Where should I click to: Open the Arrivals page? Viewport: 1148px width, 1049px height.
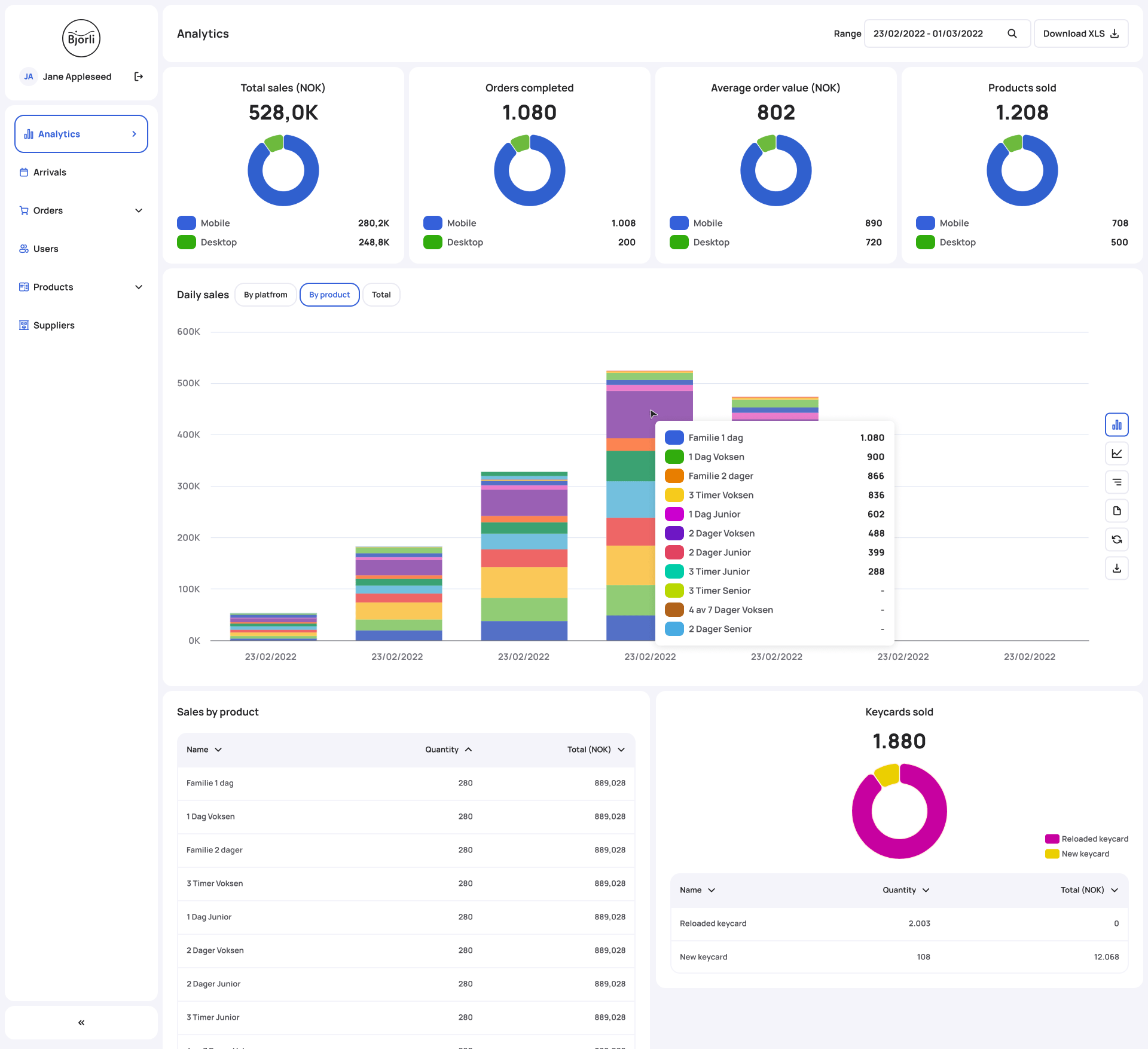coord(50,172)
